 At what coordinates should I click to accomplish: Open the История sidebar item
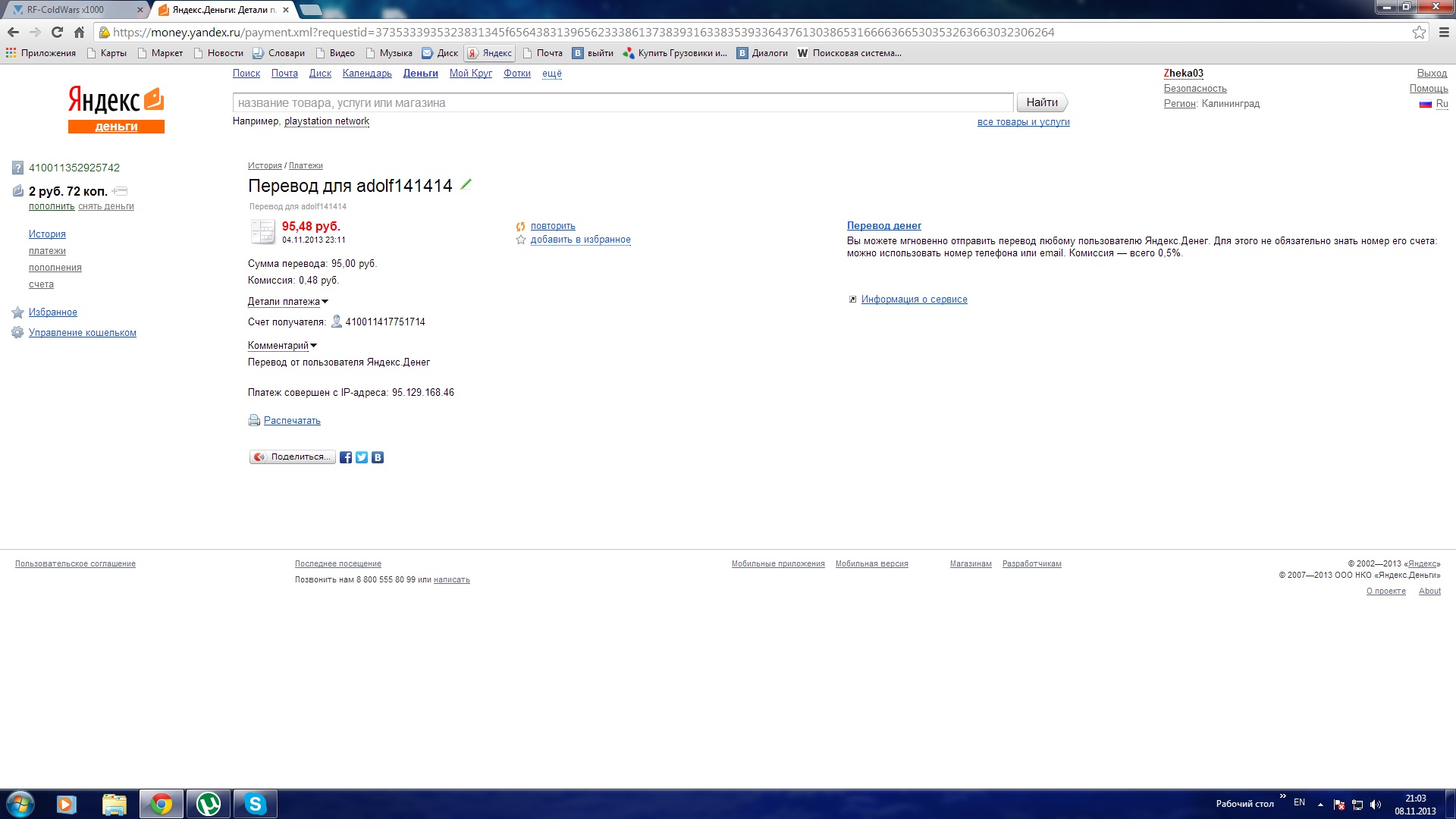click(x=47, y=234)
